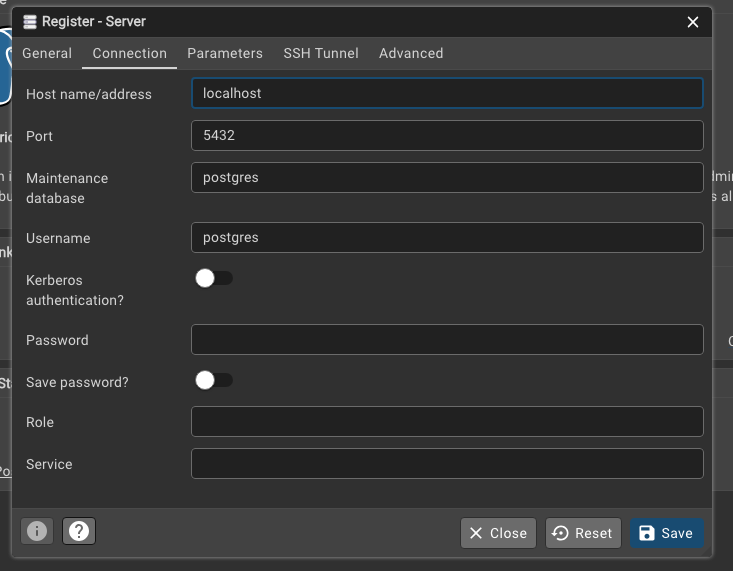The image size is (733, 571).
Task: Click the Close button in footer
Action: pos(498,533)
